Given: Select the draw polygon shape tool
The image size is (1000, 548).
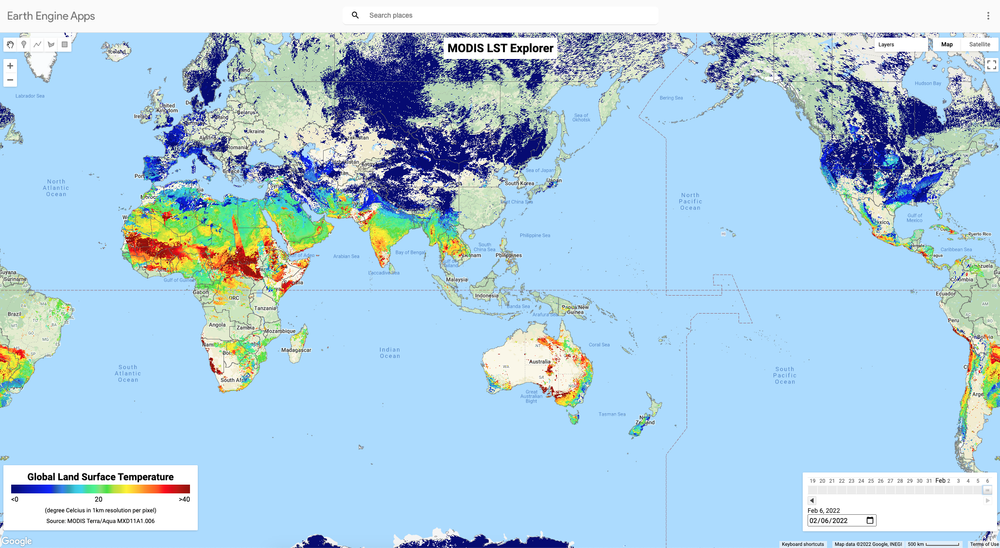Looking at the screenshot, I should [x=50, y=45].
